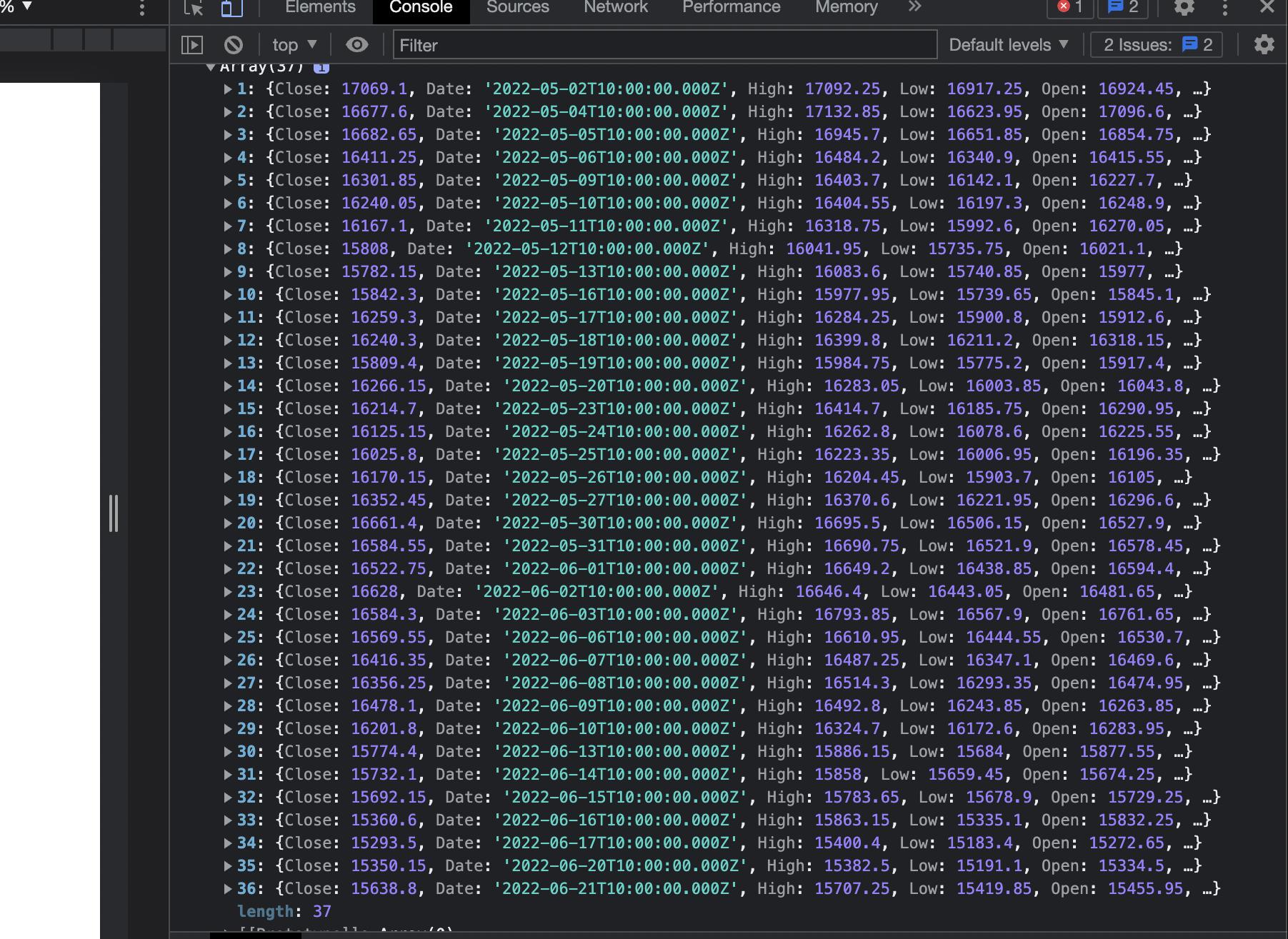Click the blue message count badge
The height and width of the screenshot is (939, 1288).
(1122, 7)
